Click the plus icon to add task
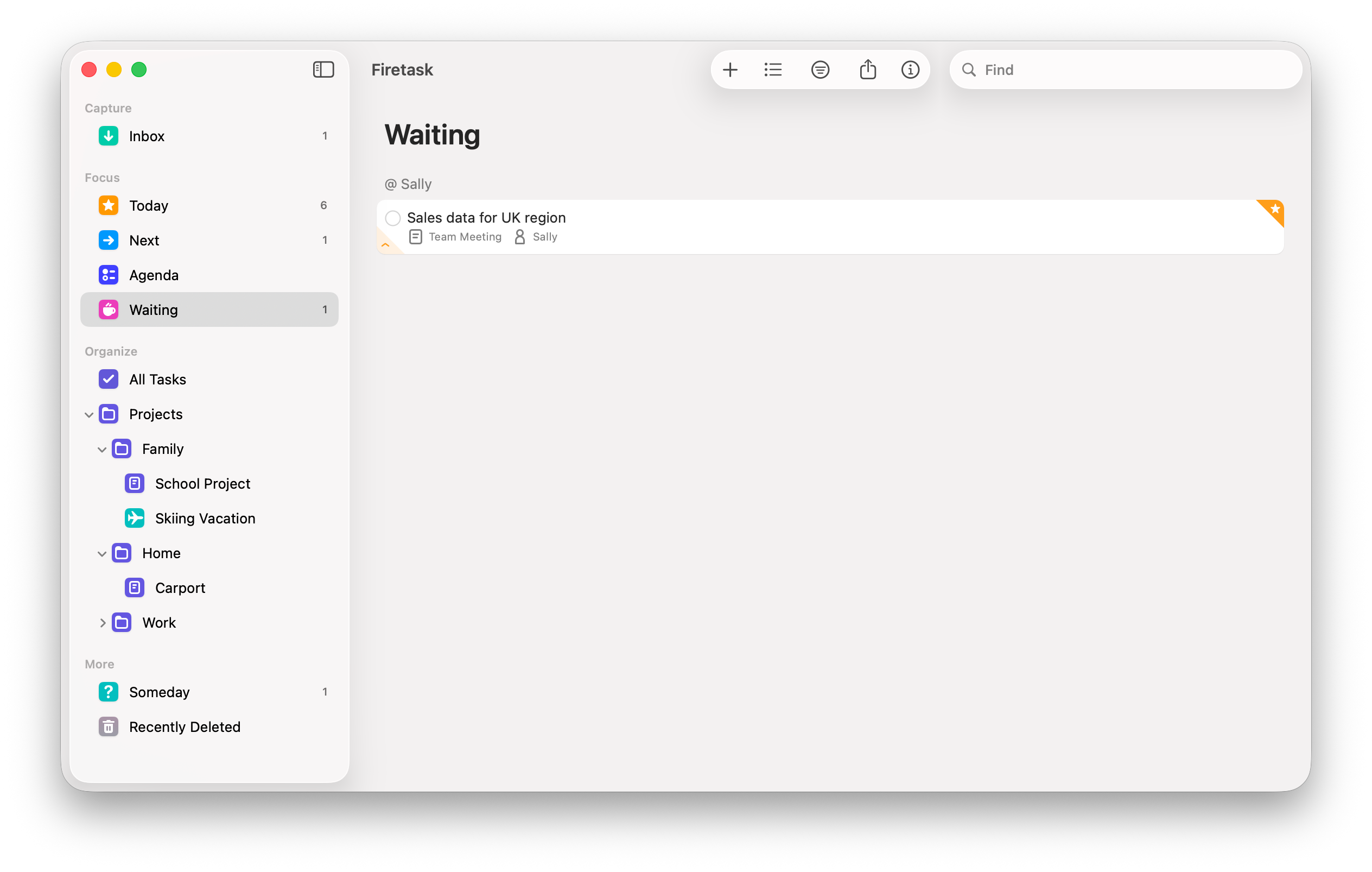Image resolution: width=1372 pixels, height=872 pixels. tap(730, 70)
